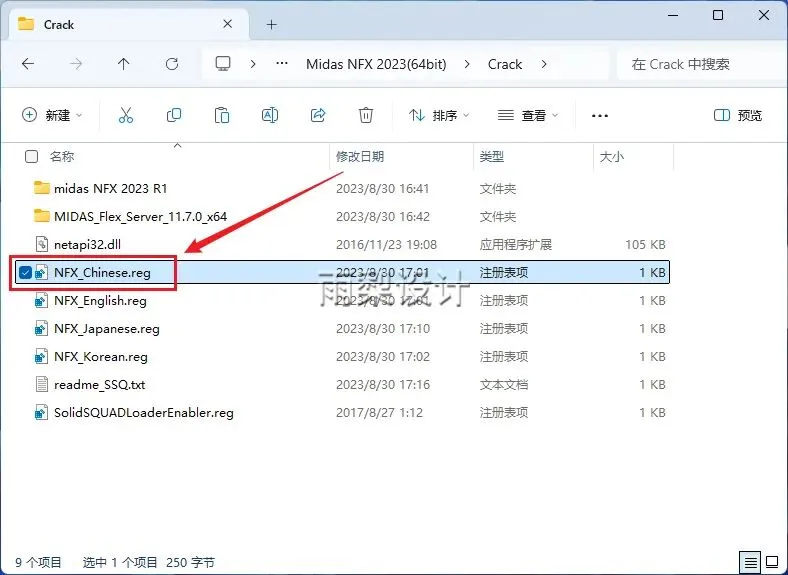Expand chevron after the monitor icon in path

pyautogui.click(x=253, y=64)
